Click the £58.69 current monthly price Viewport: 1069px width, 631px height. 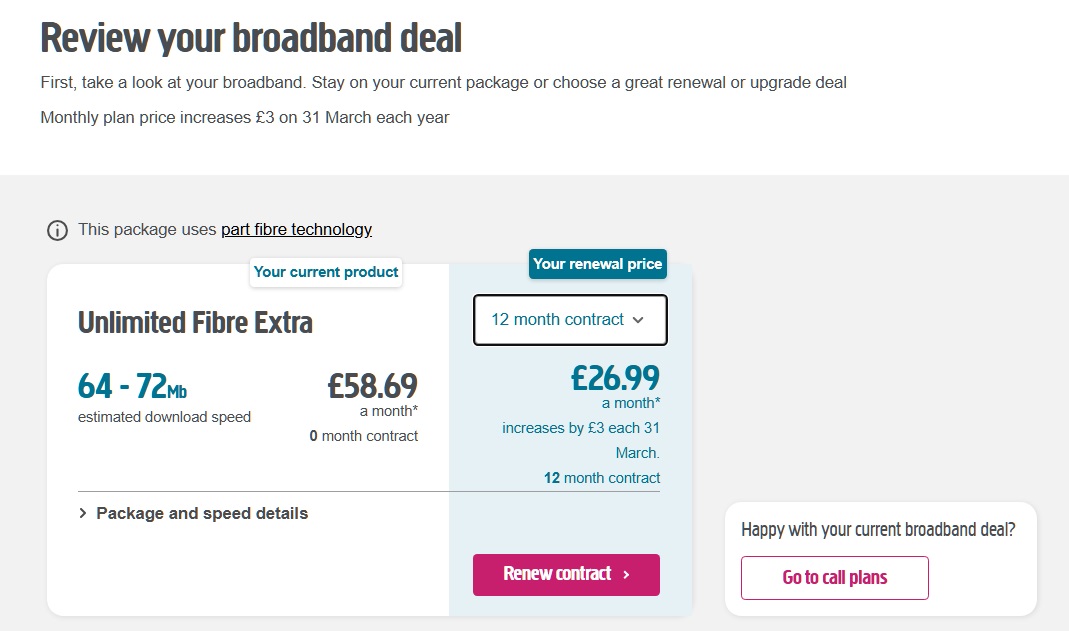[x=372, y=386]
